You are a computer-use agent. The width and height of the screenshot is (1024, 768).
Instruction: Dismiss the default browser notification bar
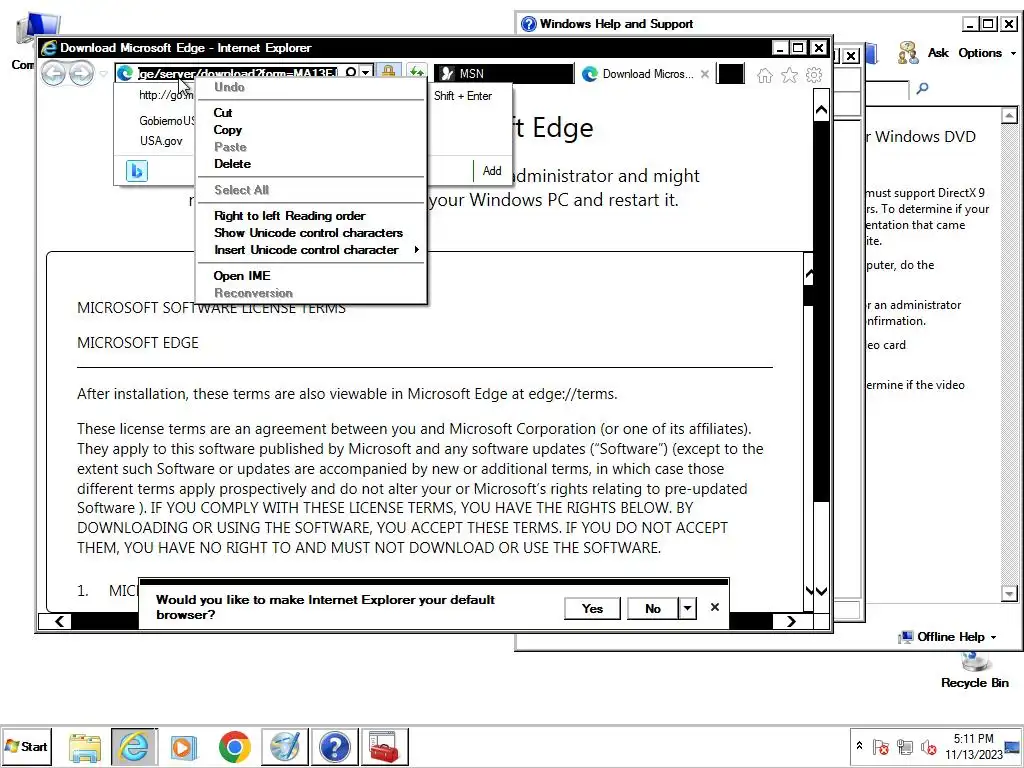[715, 607]
